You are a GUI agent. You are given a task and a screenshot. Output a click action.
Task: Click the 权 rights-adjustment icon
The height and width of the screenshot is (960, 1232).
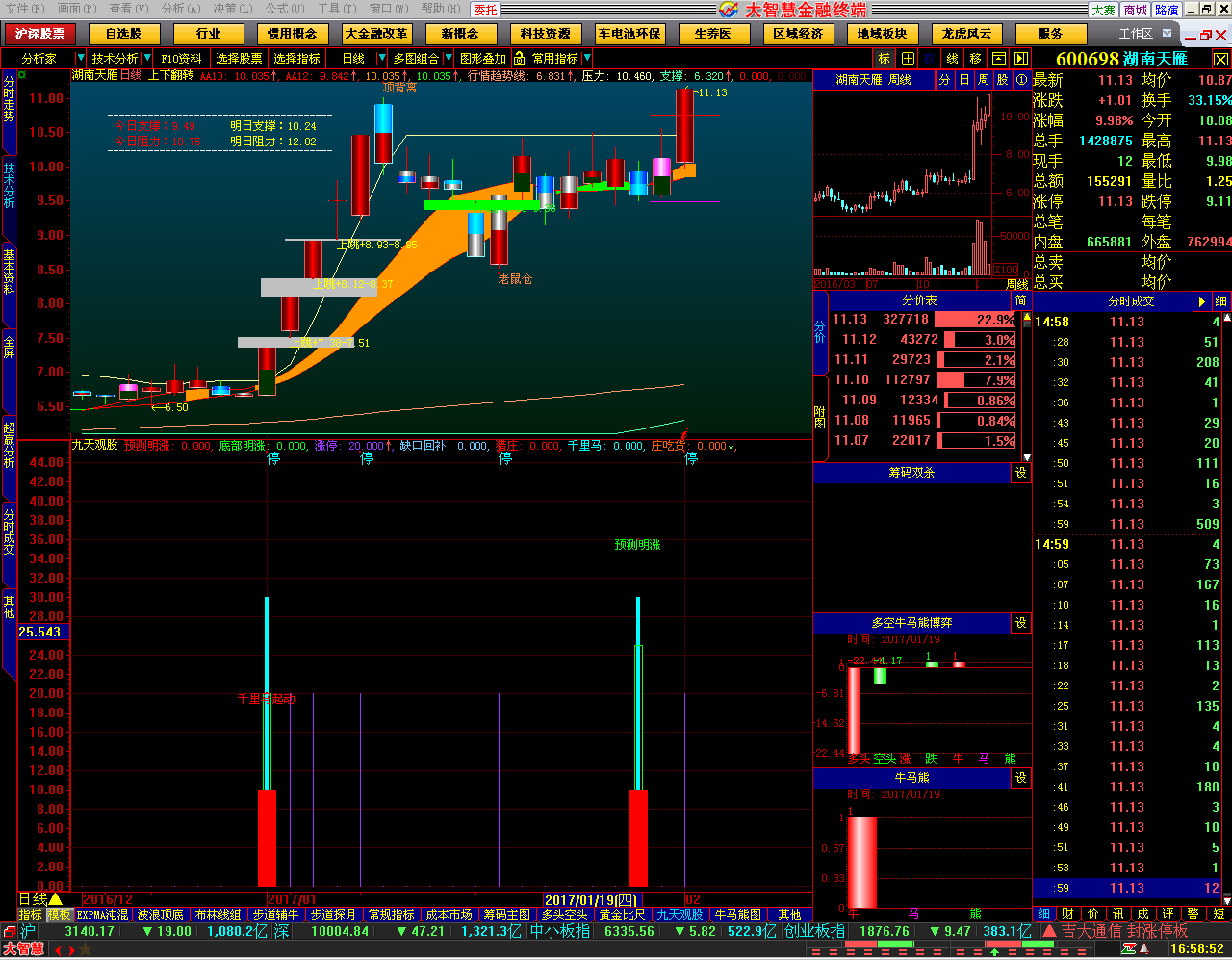(930, 58)
